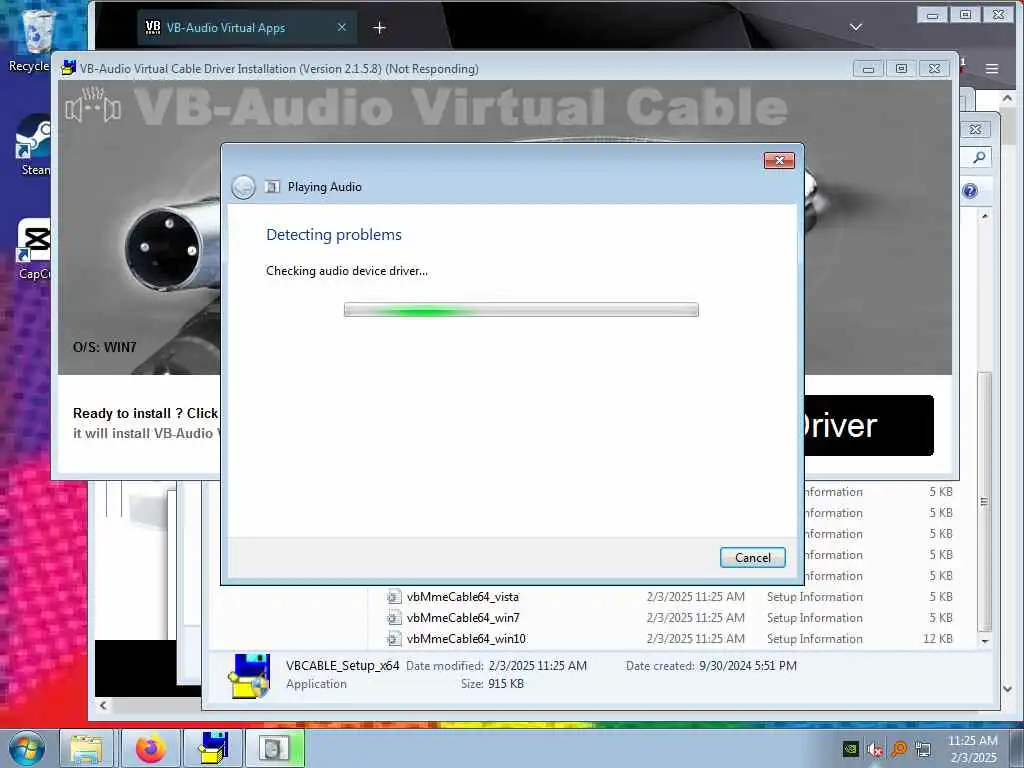Open the Windows Start menu
Viewport: 1024px width, 768px height.
[x=27, y=748]
